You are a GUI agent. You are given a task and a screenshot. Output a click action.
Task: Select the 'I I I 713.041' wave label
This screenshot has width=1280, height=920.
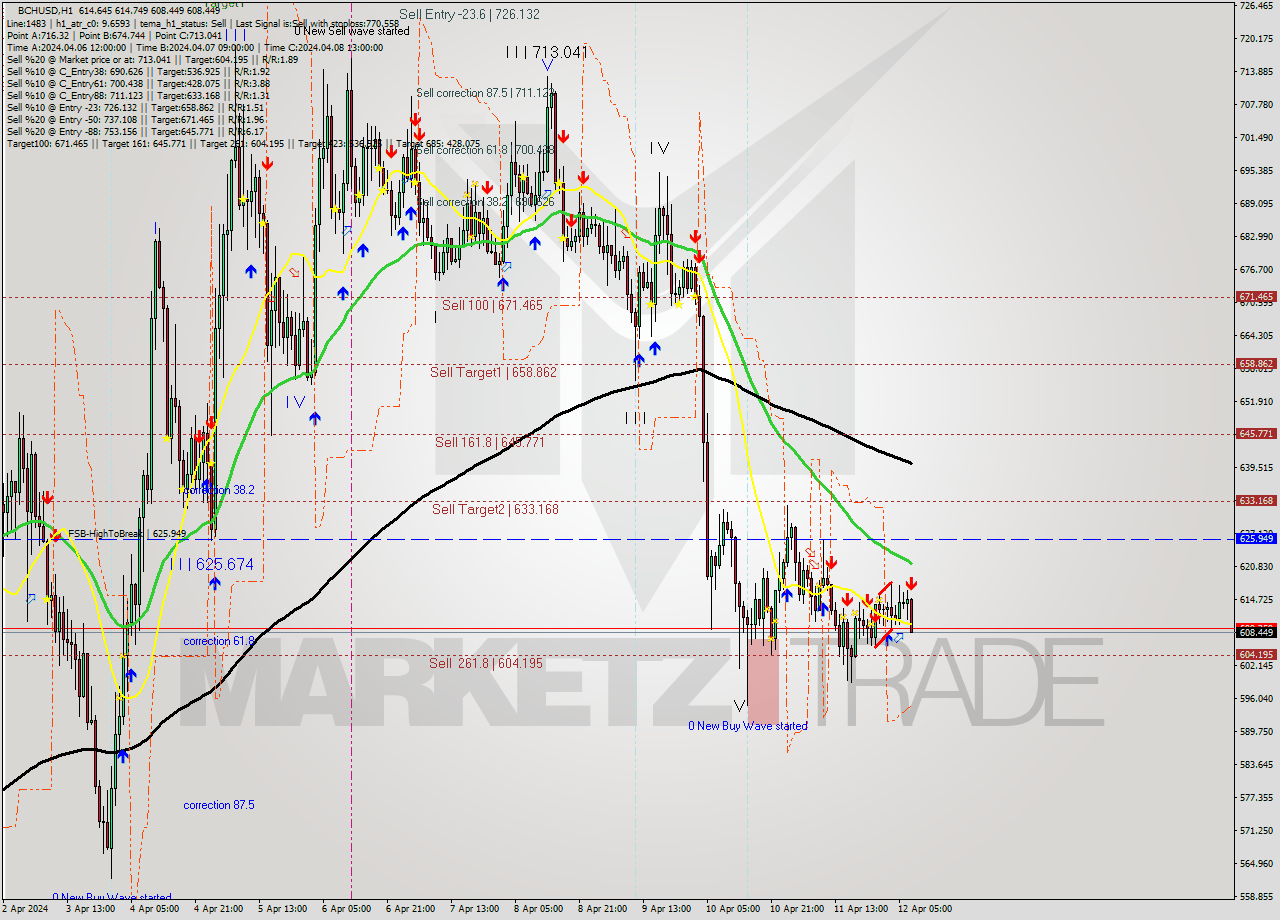click(x=546, y=52)
